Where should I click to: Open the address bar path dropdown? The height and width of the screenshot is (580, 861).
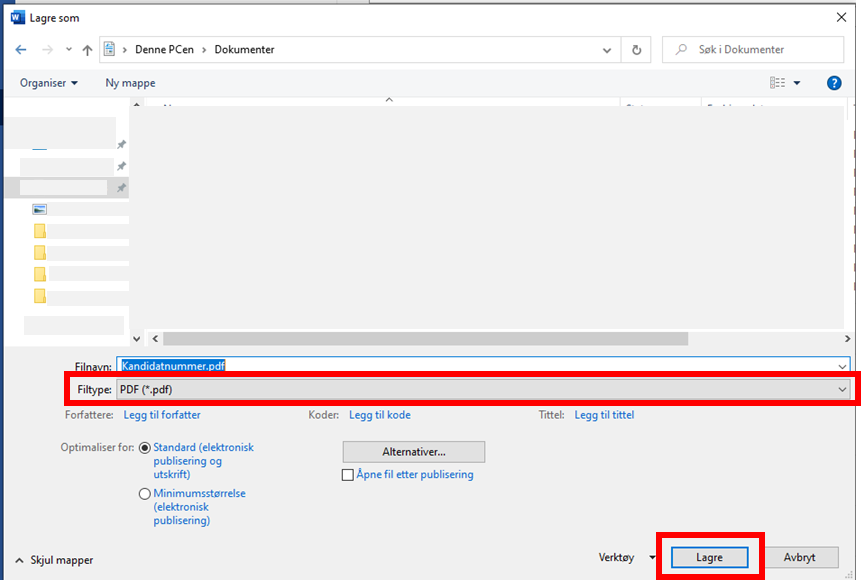pos(607,49)
